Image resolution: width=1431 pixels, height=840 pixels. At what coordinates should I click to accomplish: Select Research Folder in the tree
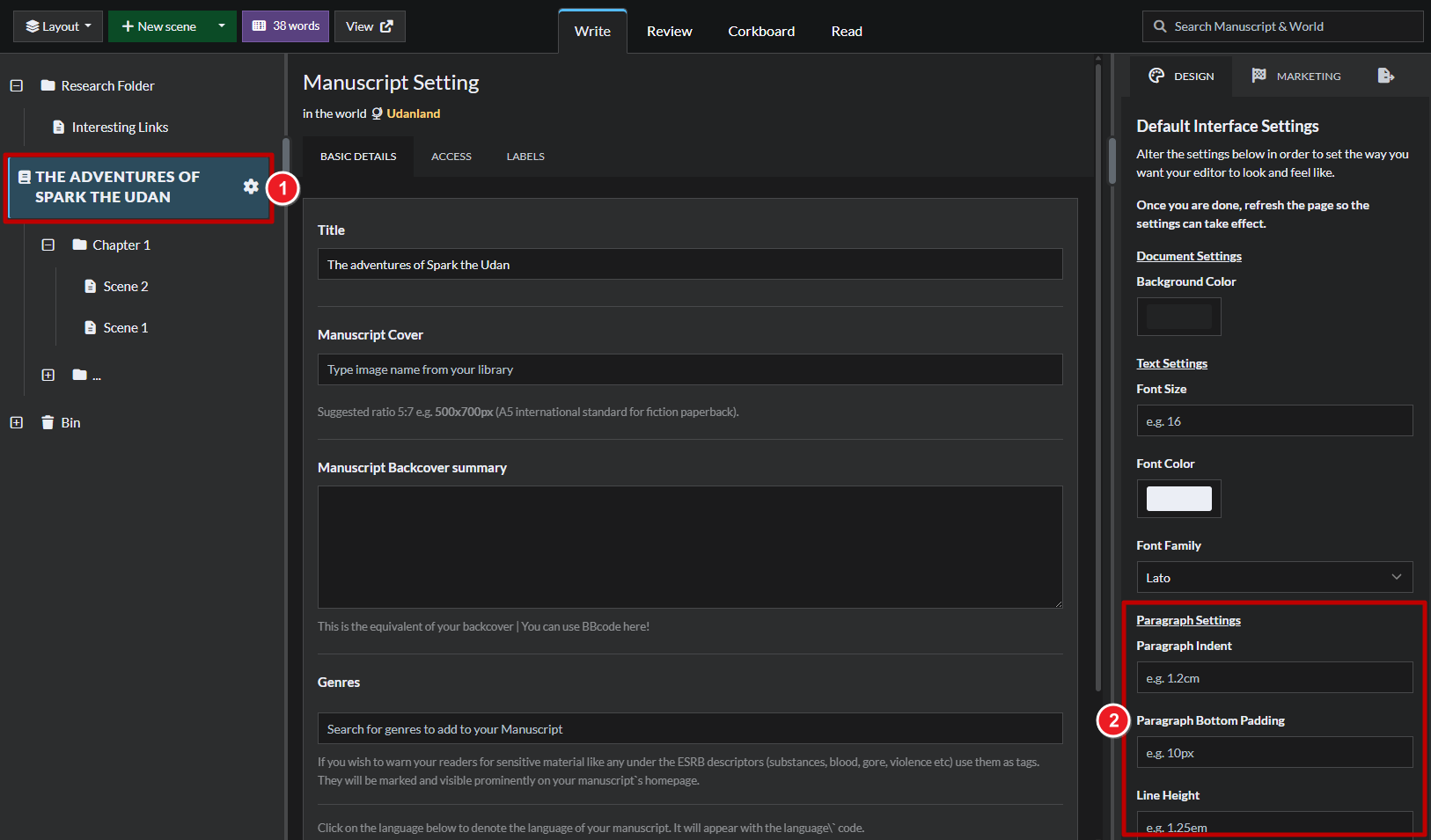point(107,85)
